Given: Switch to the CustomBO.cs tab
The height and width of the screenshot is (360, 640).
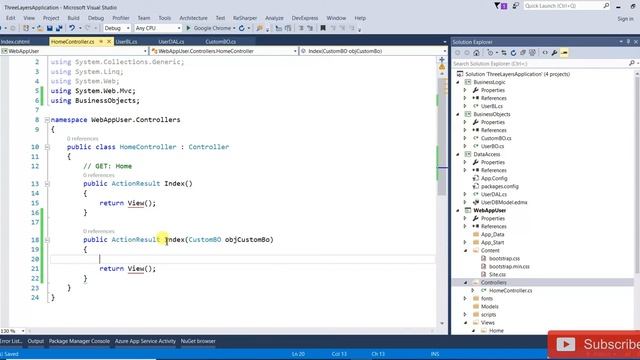Looking at the screenshot, I should click(x=220, y=42).
